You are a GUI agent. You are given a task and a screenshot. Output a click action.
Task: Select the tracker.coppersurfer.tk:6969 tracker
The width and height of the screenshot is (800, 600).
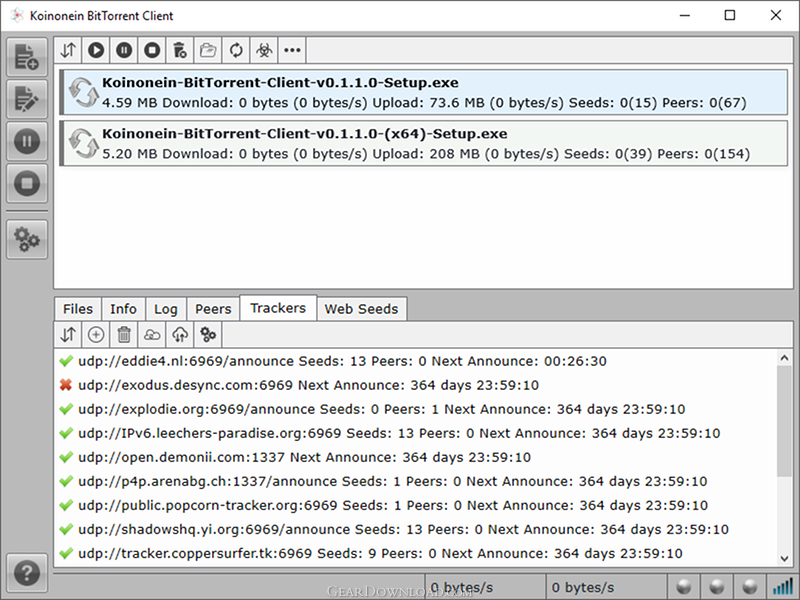click(x=416, y=553)
